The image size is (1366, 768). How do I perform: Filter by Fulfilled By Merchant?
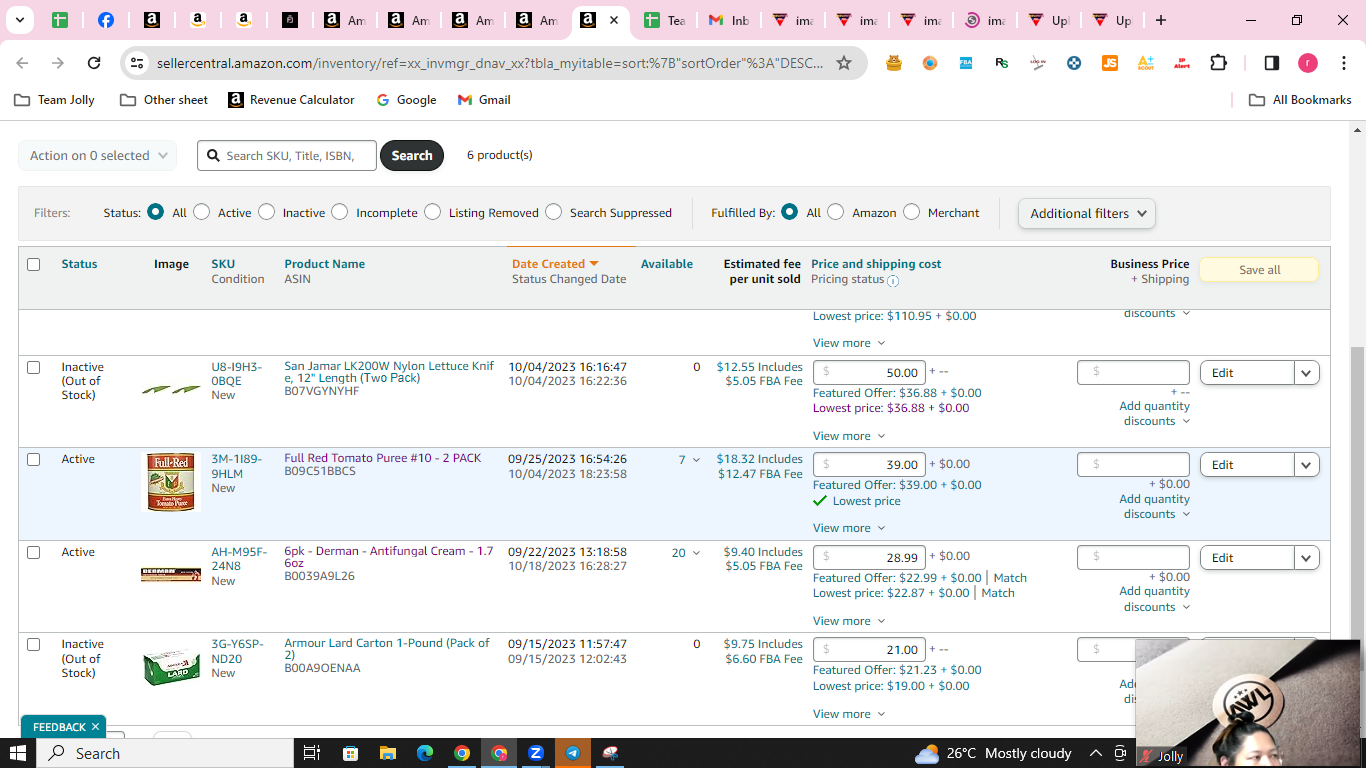[911, 212]
